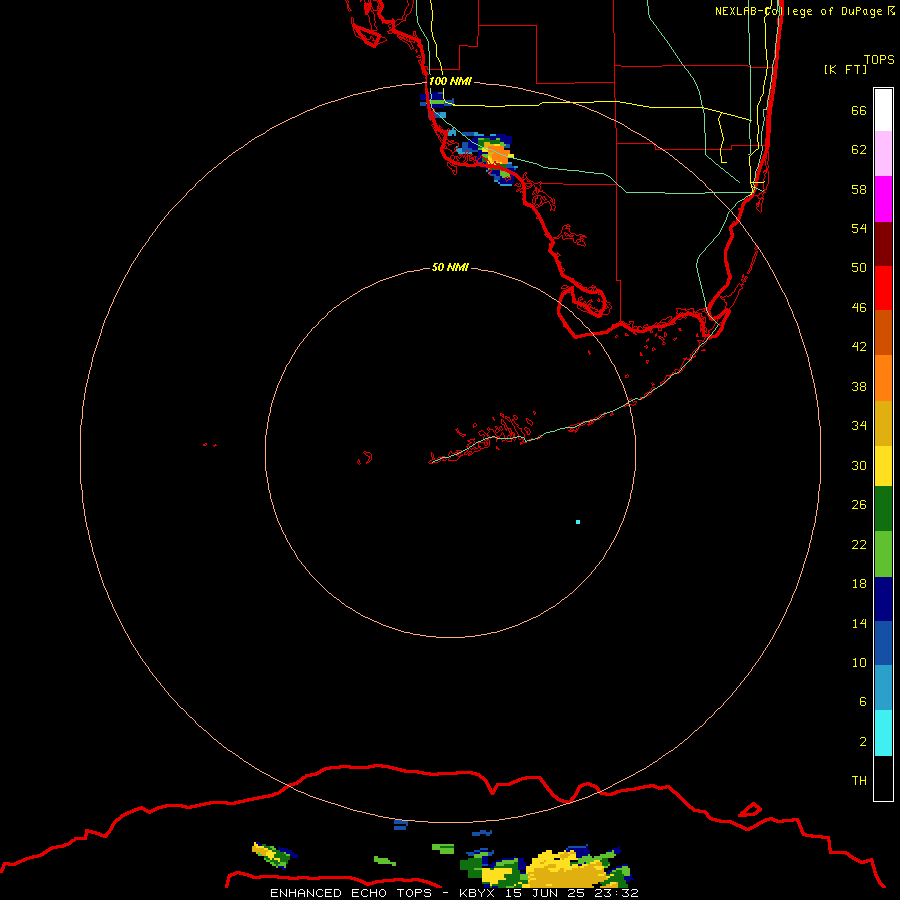The image size is (900, 900).
Task: Click the 100 NMI range ring label
Action: (x=450, y=81)
